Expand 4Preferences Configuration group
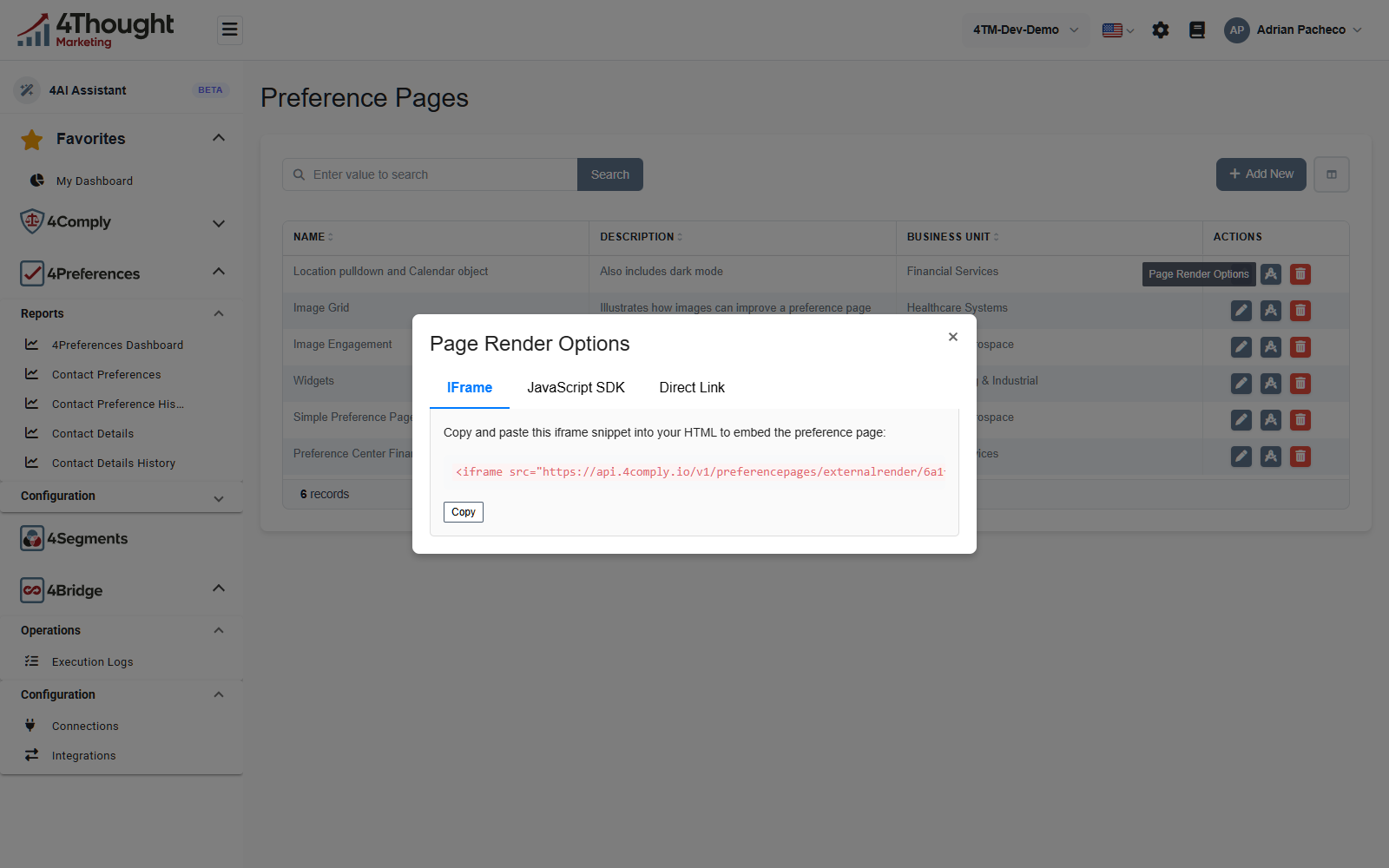This screenshot has width=1389, height=868. (219, 498)
